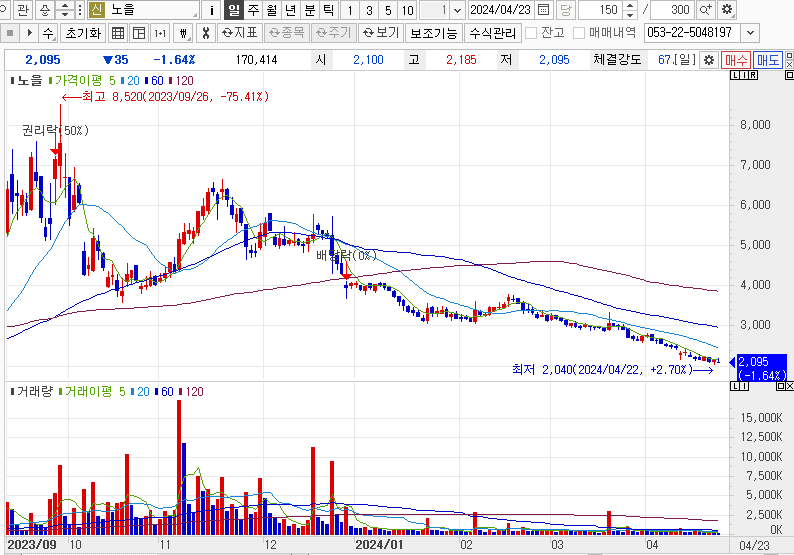The image size is (794, 555).
Task: Click the 신 stock market badge
Action: (96, 10)
